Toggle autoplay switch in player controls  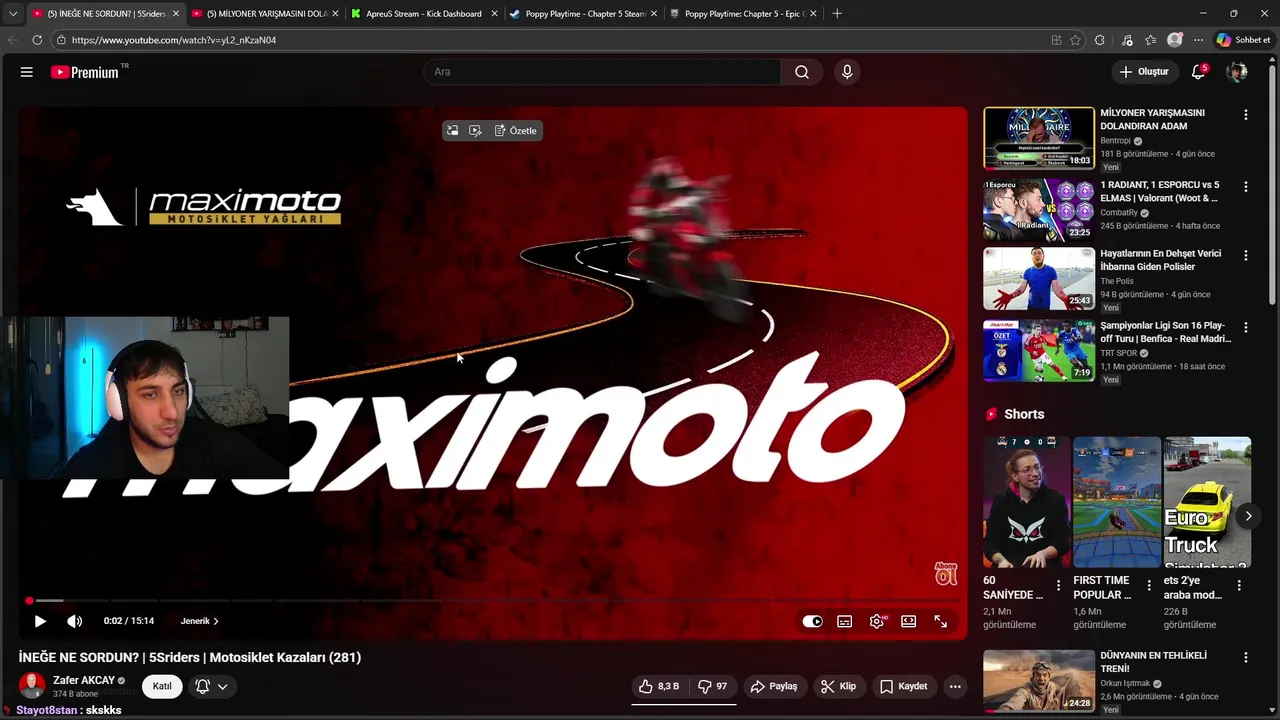812,621
